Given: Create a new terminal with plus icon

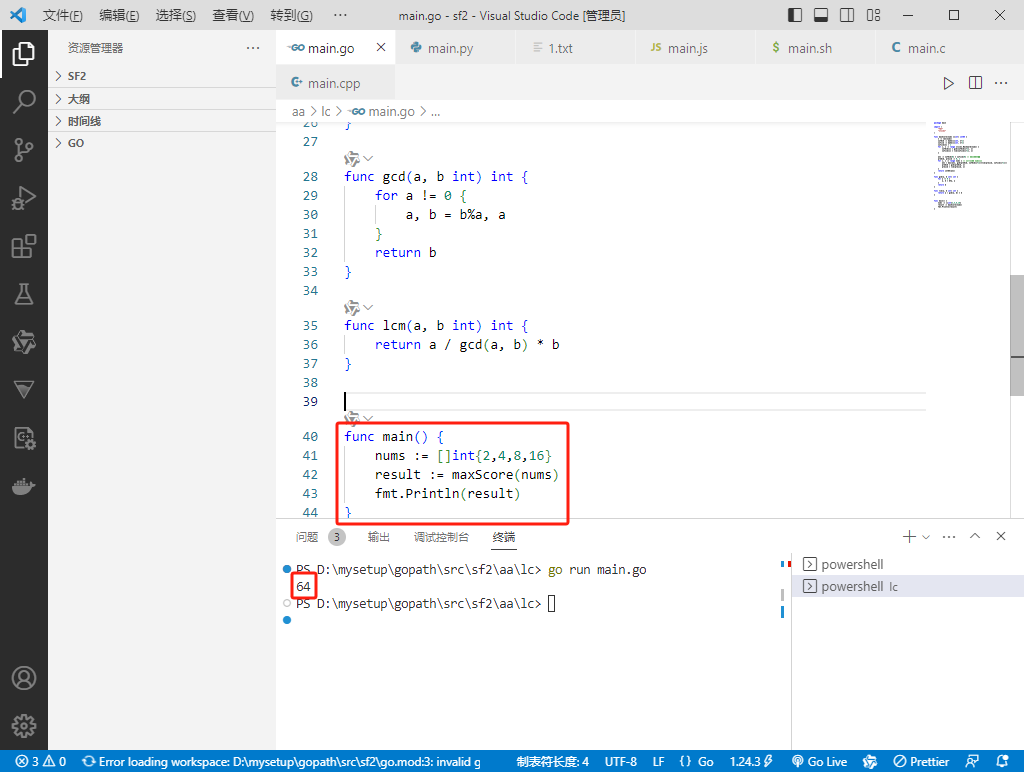Looking at the screenshot, I should tap(908, 536).
